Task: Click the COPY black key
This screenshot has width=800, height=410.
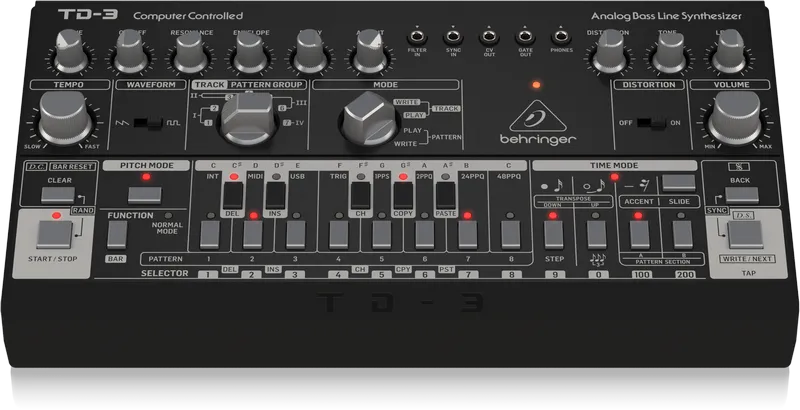Action: click(403, 196)
